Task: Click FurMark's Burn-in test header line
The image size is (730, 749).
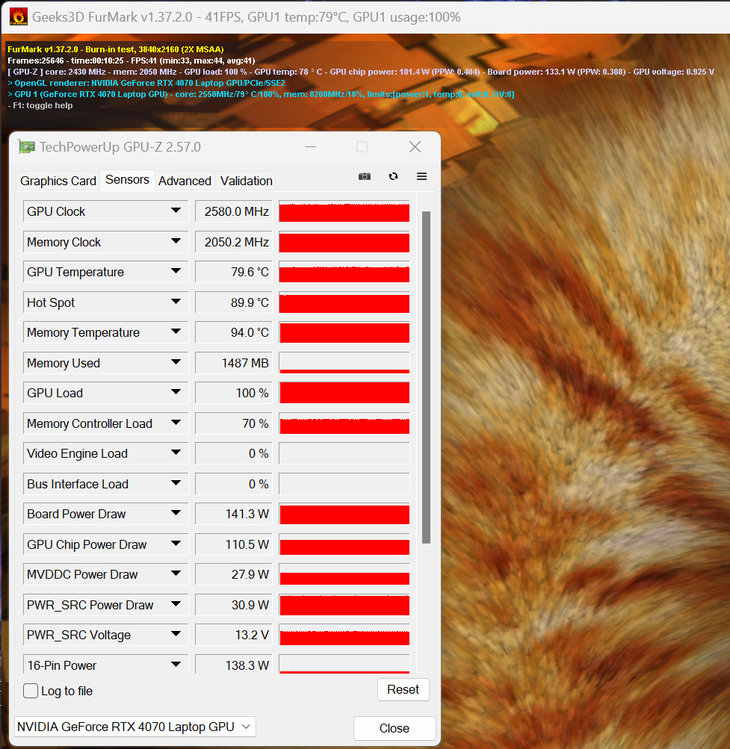Action: tap(116, 49)
